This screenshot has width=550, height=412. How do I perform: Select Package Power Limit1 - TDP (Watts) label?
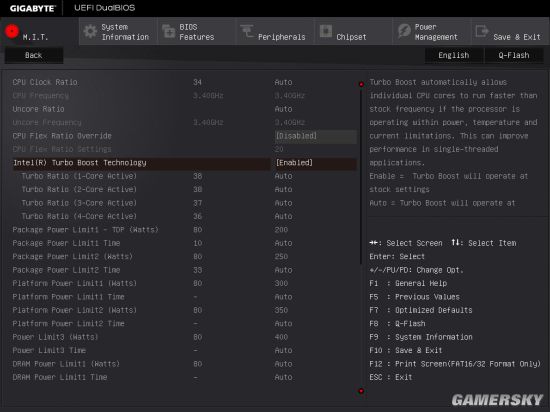[x=85, y=230]
